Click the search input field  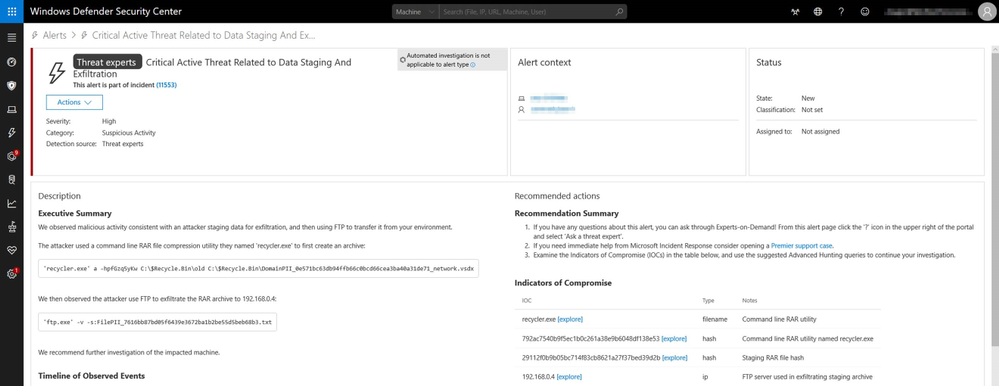528,11
